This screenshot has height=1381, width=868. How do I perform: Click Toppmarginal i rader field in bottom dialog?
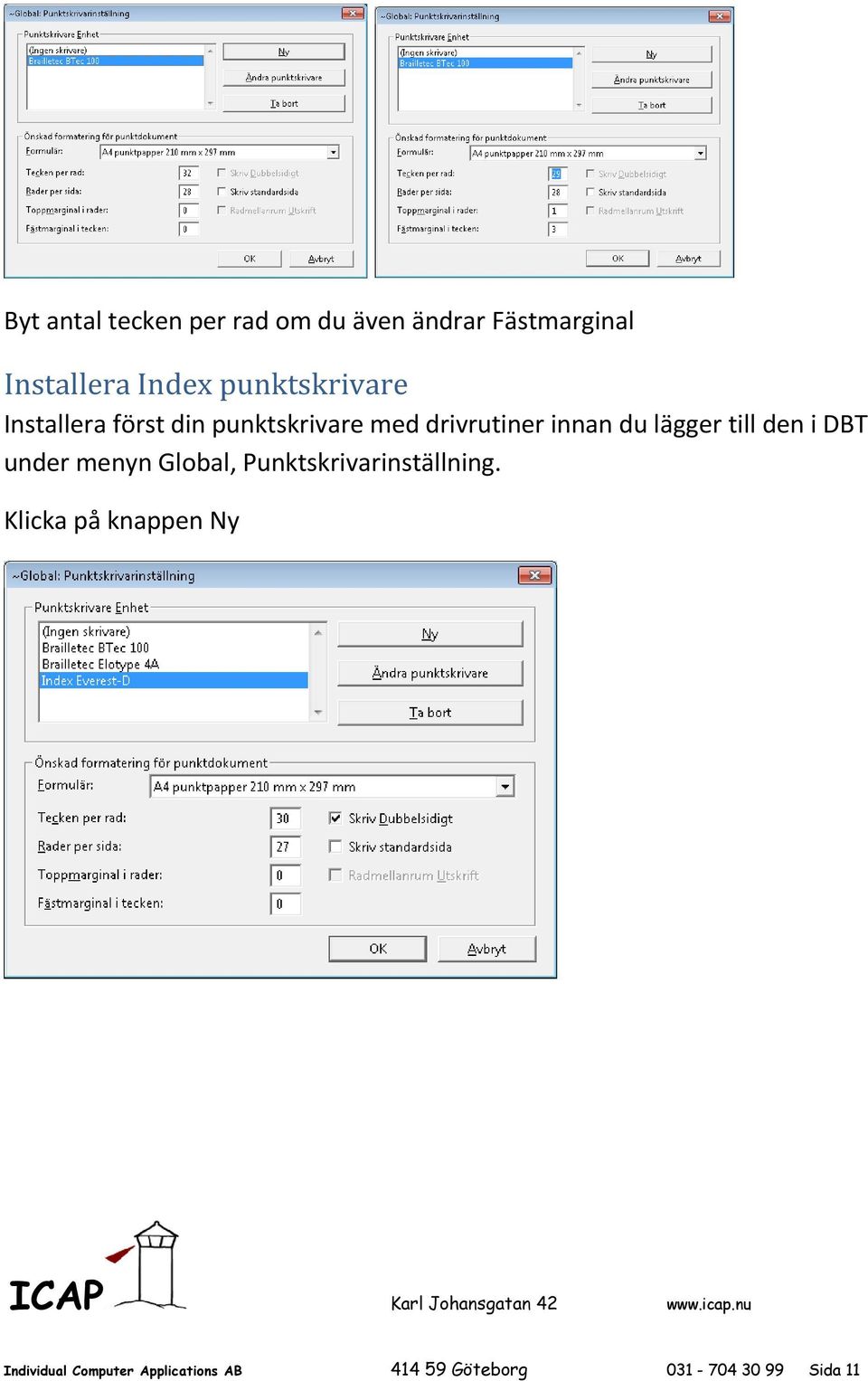(x=286, y=875)
